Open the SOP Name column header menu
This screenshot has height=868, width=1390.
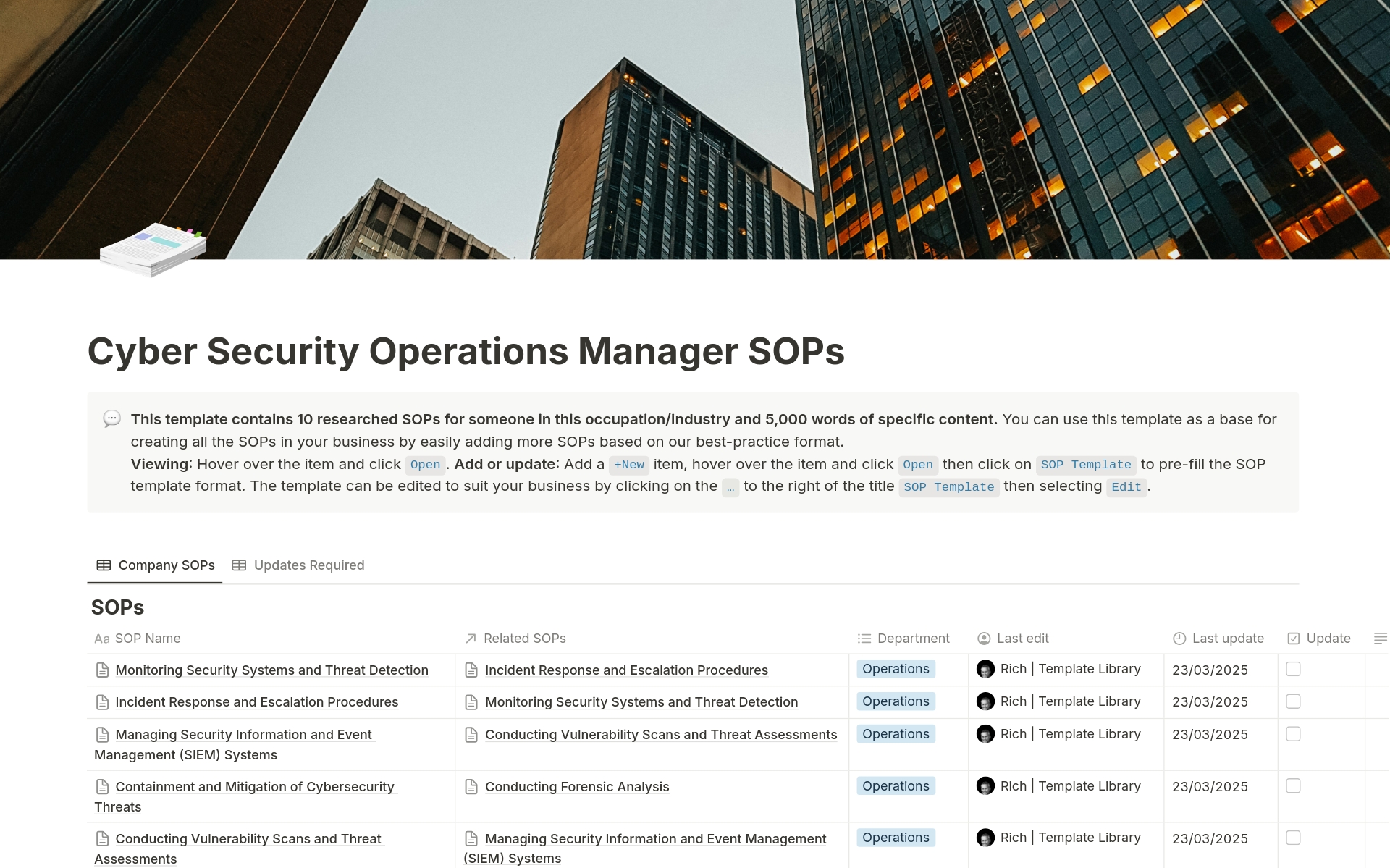pyautogui.click(x=148, y=639)
